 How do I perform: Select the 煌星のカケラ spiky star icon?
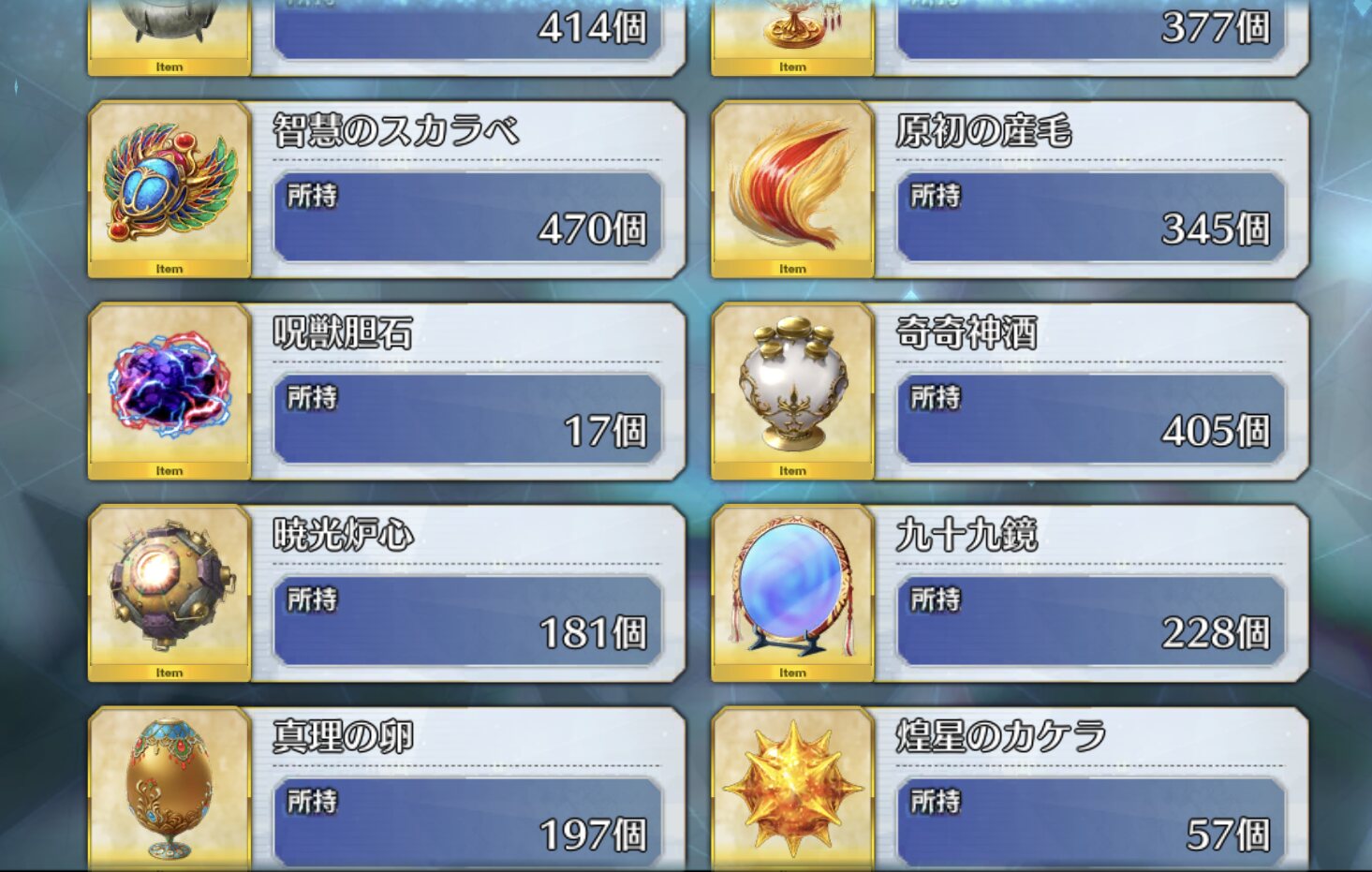(x=793, y=790)
